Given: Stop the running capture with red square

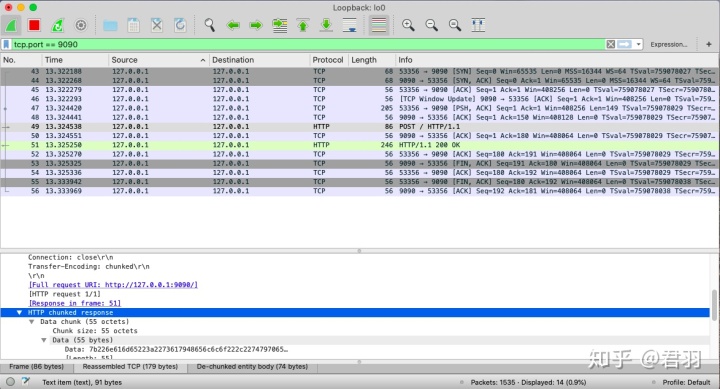Looking at the screenshot, I should click(34, 25).
